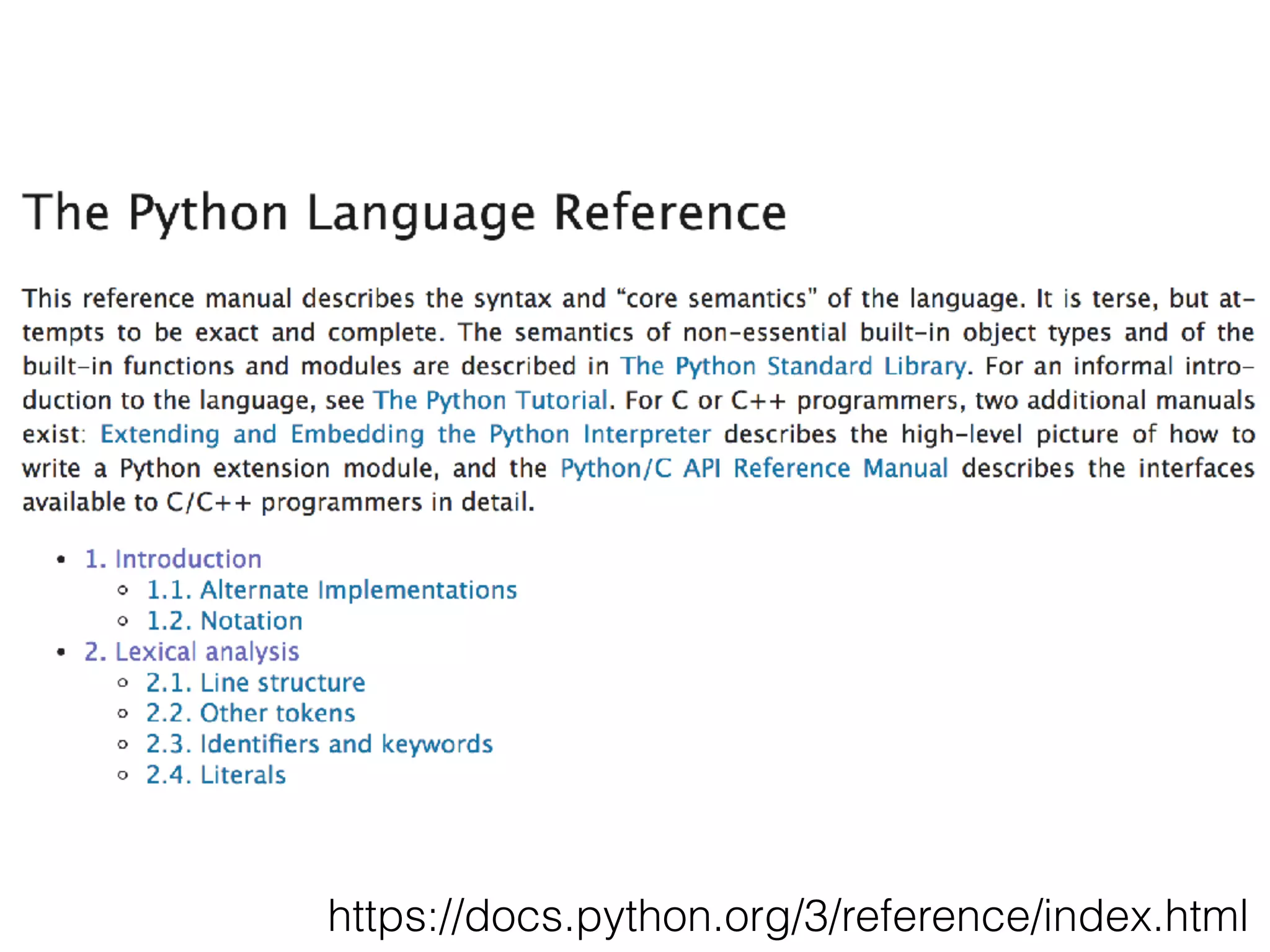
Task: Open The Python Standard Library link
Action: pyautogui.click(x=793, y=366)
